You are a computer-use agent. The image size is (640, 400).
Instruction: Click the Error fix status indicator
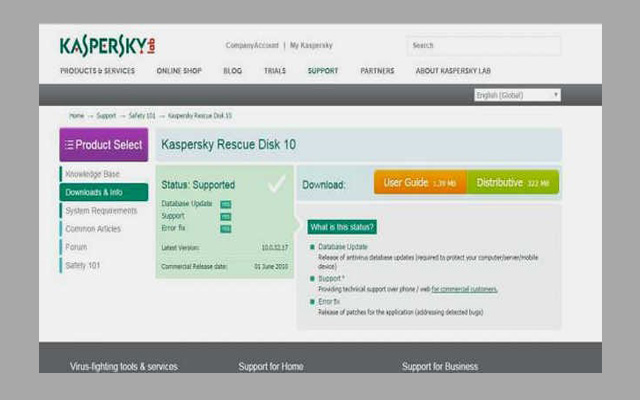tap(226, 229)
